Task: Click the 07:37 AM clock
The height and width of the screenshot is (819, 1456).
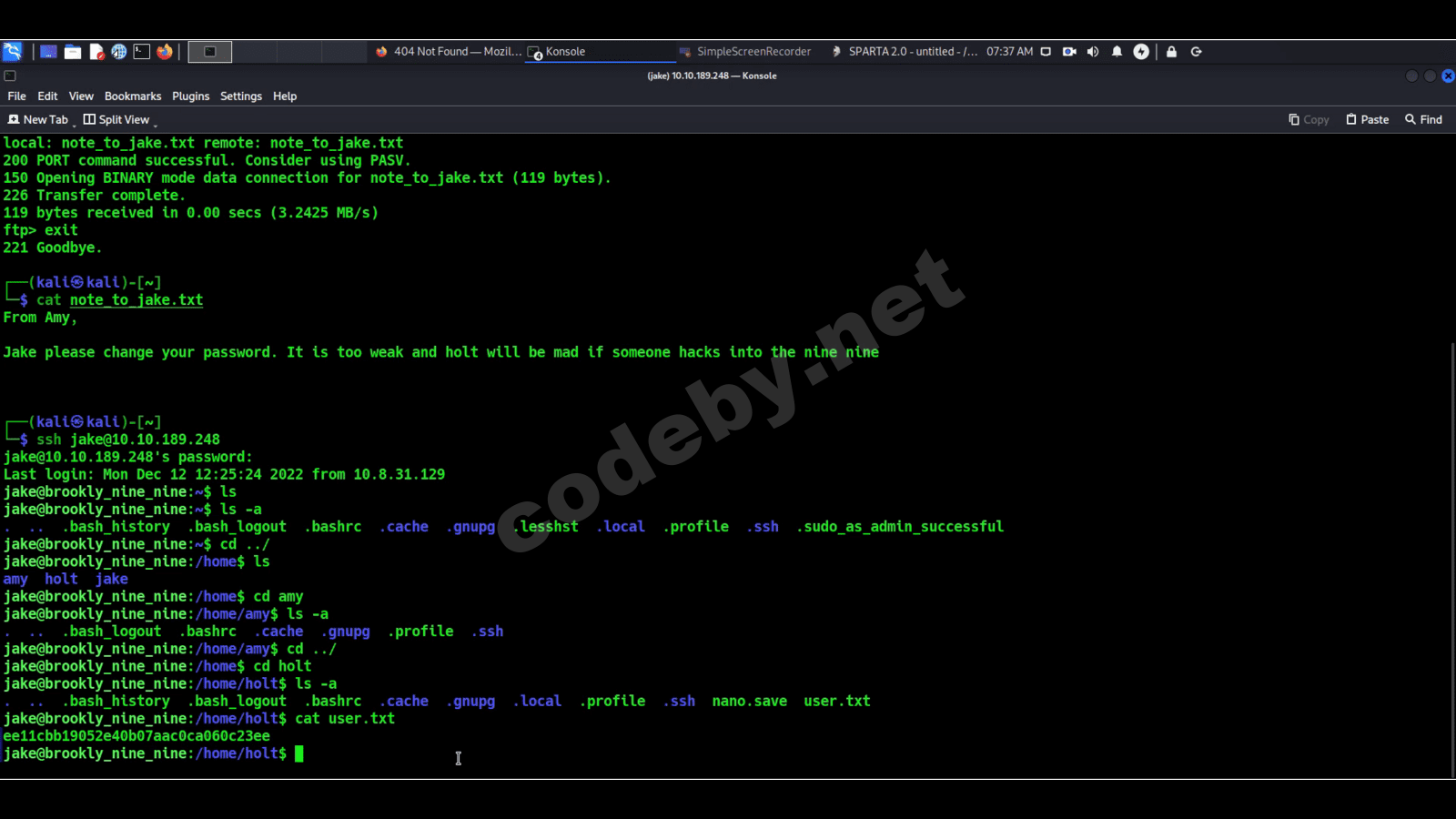Action: [x=1009, y=52]
